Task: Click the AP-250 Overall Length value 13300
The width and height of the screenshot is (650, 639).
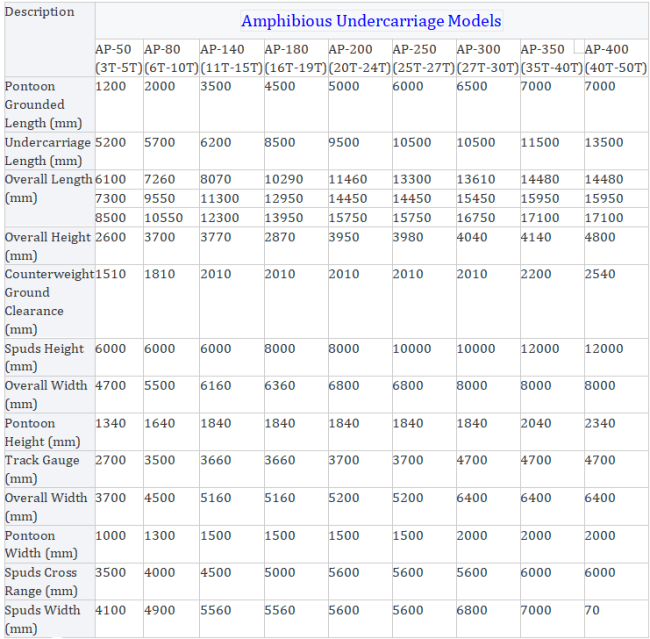Action: click(x=412, y=179)
